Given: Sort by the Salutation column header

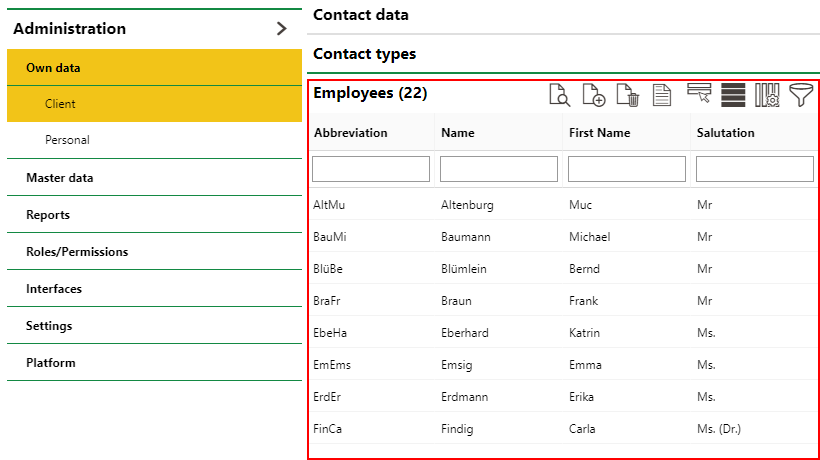Looking at the screenshot, I should (x=725, y=133).
